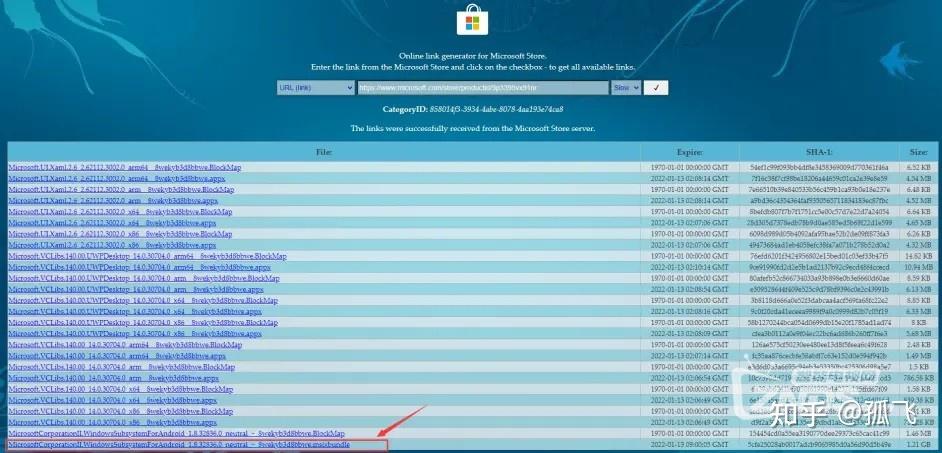Select the CategoryID value text

coord(496,110)
